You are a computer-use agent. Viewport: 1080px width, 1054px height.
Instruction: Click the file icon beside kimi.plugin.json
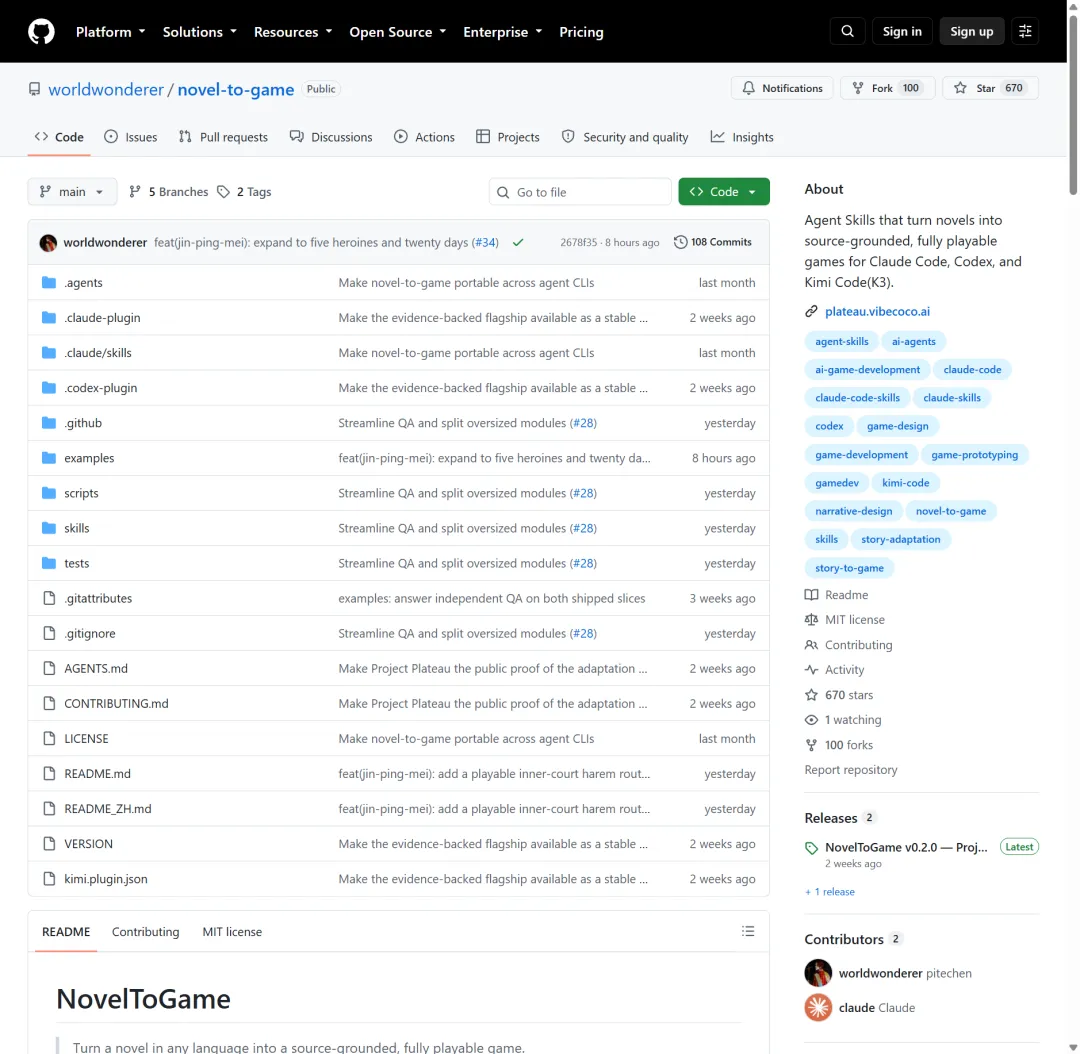pyautogui.click(x=49, y=879)
